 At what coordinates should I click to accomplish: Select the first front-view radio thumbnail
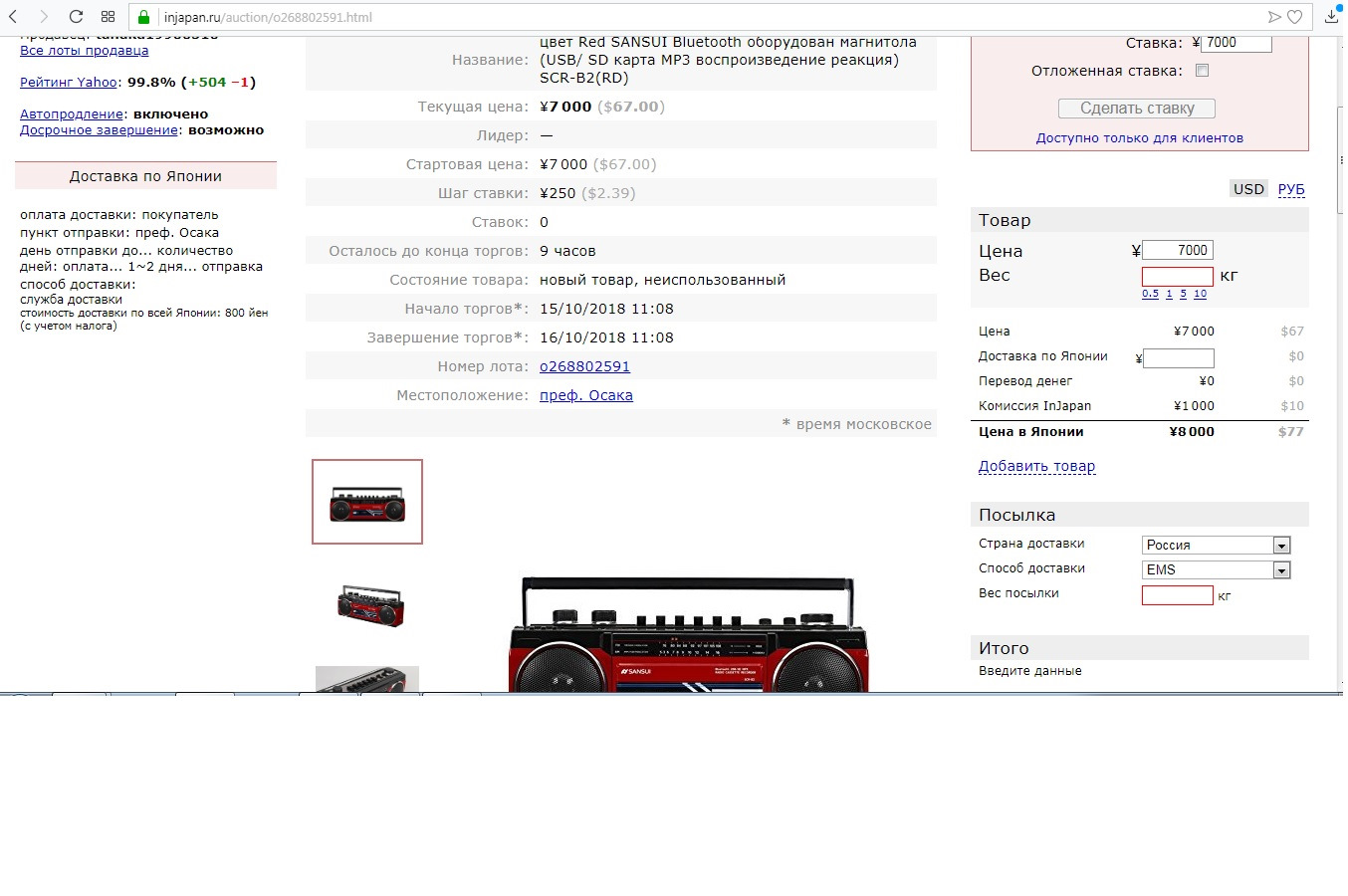point(367,502)
